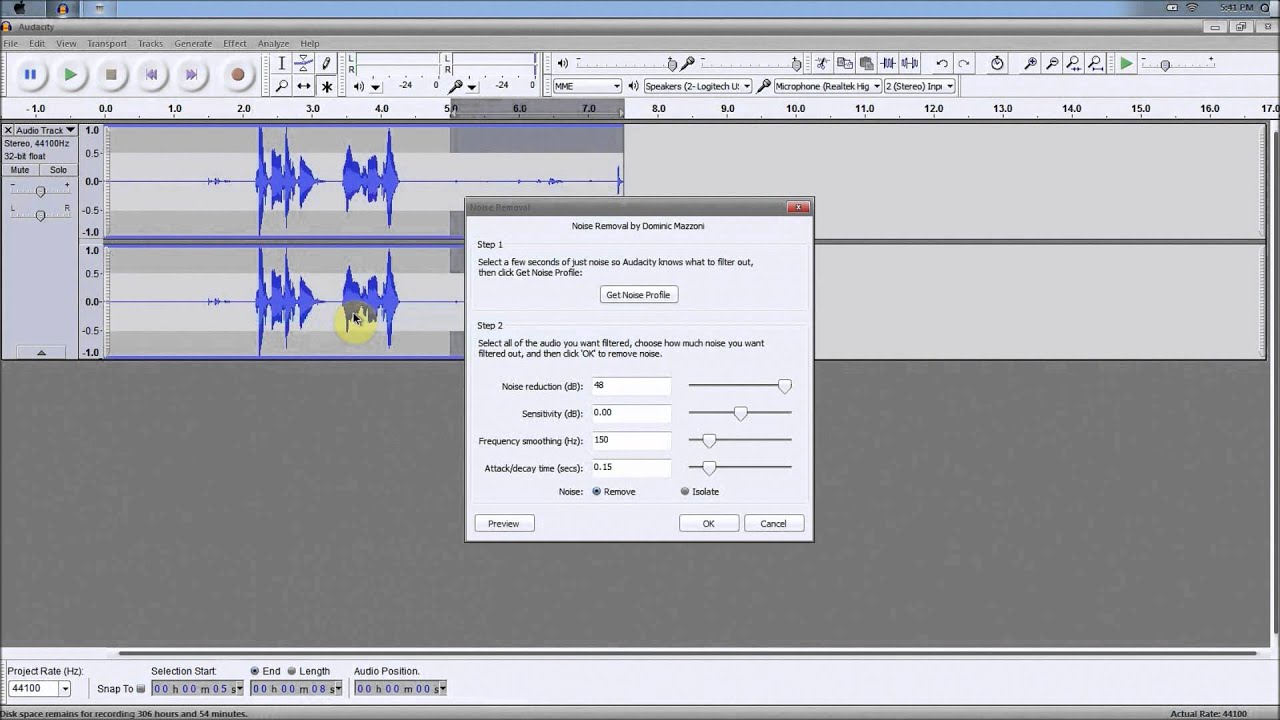
Task: Click the Zoom In magnifier icon
Action: click(x=1030, y=63)
